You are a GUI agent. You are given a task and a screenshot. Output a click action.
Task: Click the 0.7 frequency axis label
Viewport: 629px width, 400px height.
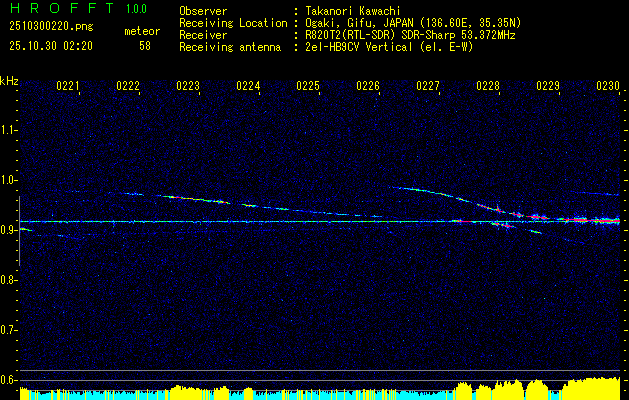coord(9,329)
